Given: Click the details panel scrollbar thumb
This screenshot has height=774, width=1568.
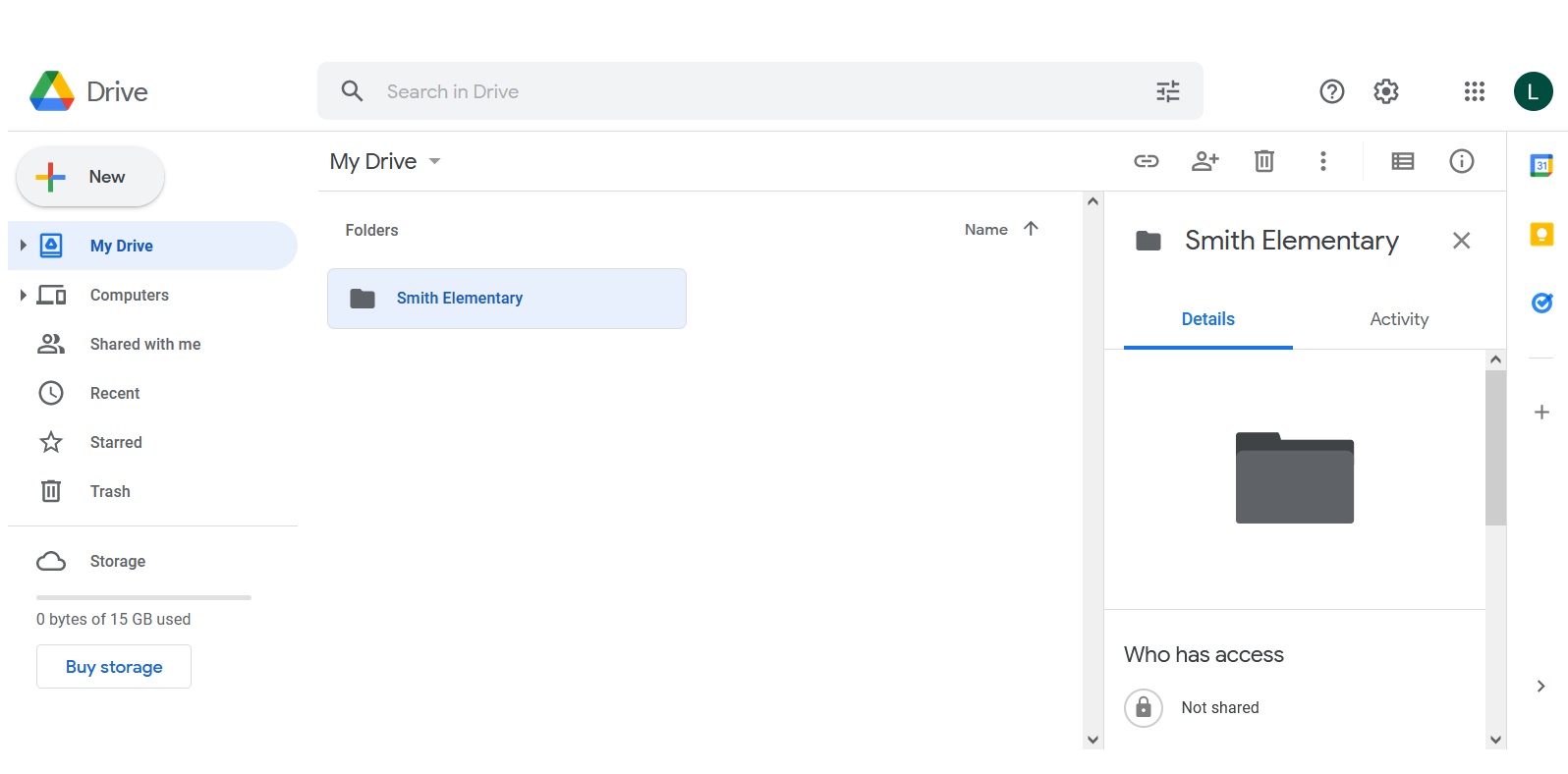Looking at the screenshot, I should click(1495, 448).
